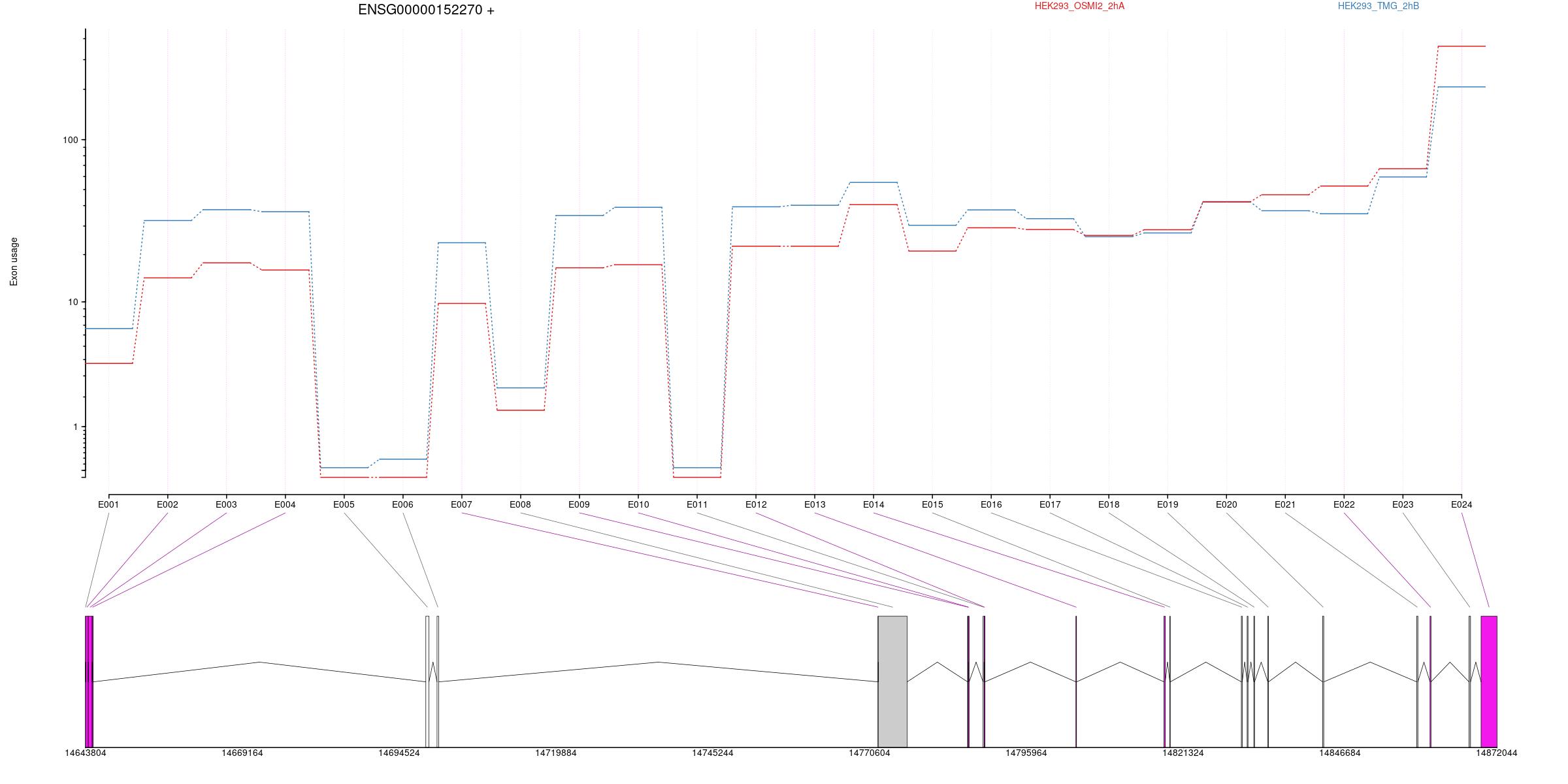Image resolution: width=1568 pixels, height=784 pixels.
Task: Click the blue line segment above E008
Action: point(520,388)
